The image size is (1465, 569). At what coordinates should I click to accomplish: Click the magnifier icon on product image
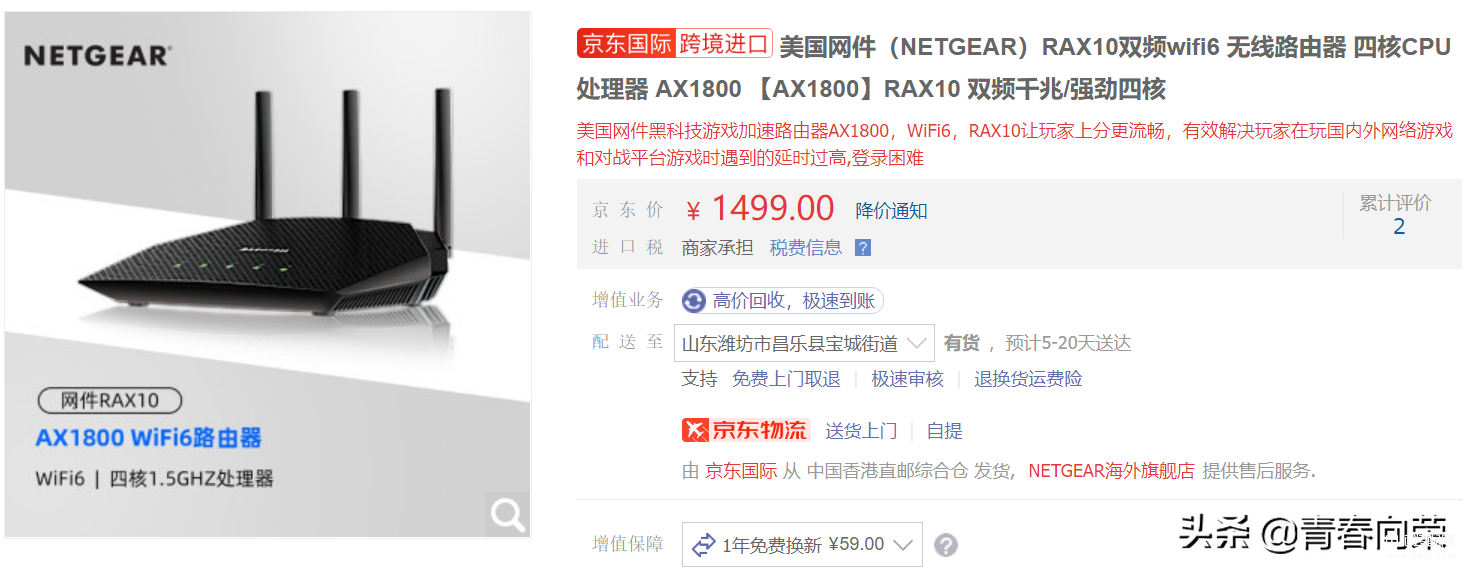[508, 514]
